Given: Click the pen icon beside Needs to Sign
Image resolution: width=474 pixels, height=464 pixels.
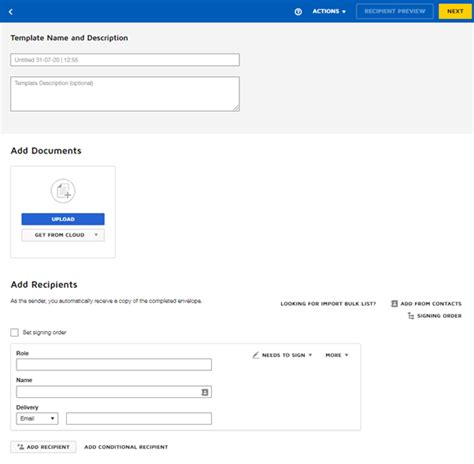Looking at the screenshot, I should (x=256, y=355).
